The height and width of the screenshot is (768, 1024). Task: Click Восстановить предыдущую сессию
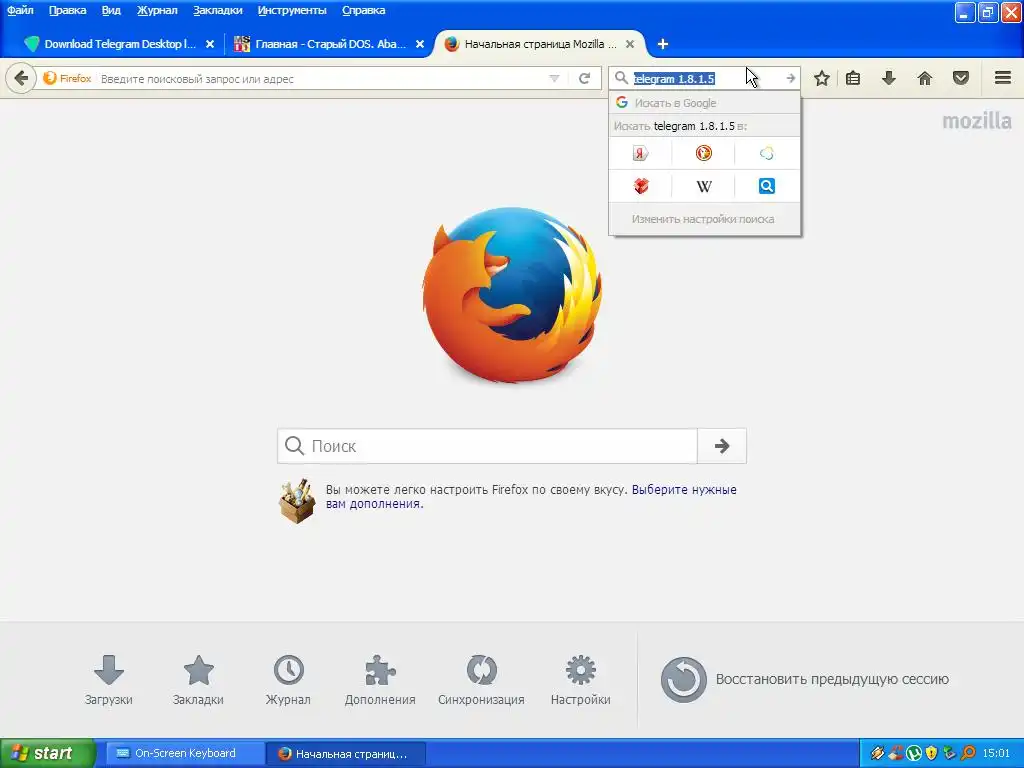pyautogui.click(x=805, y=679)
